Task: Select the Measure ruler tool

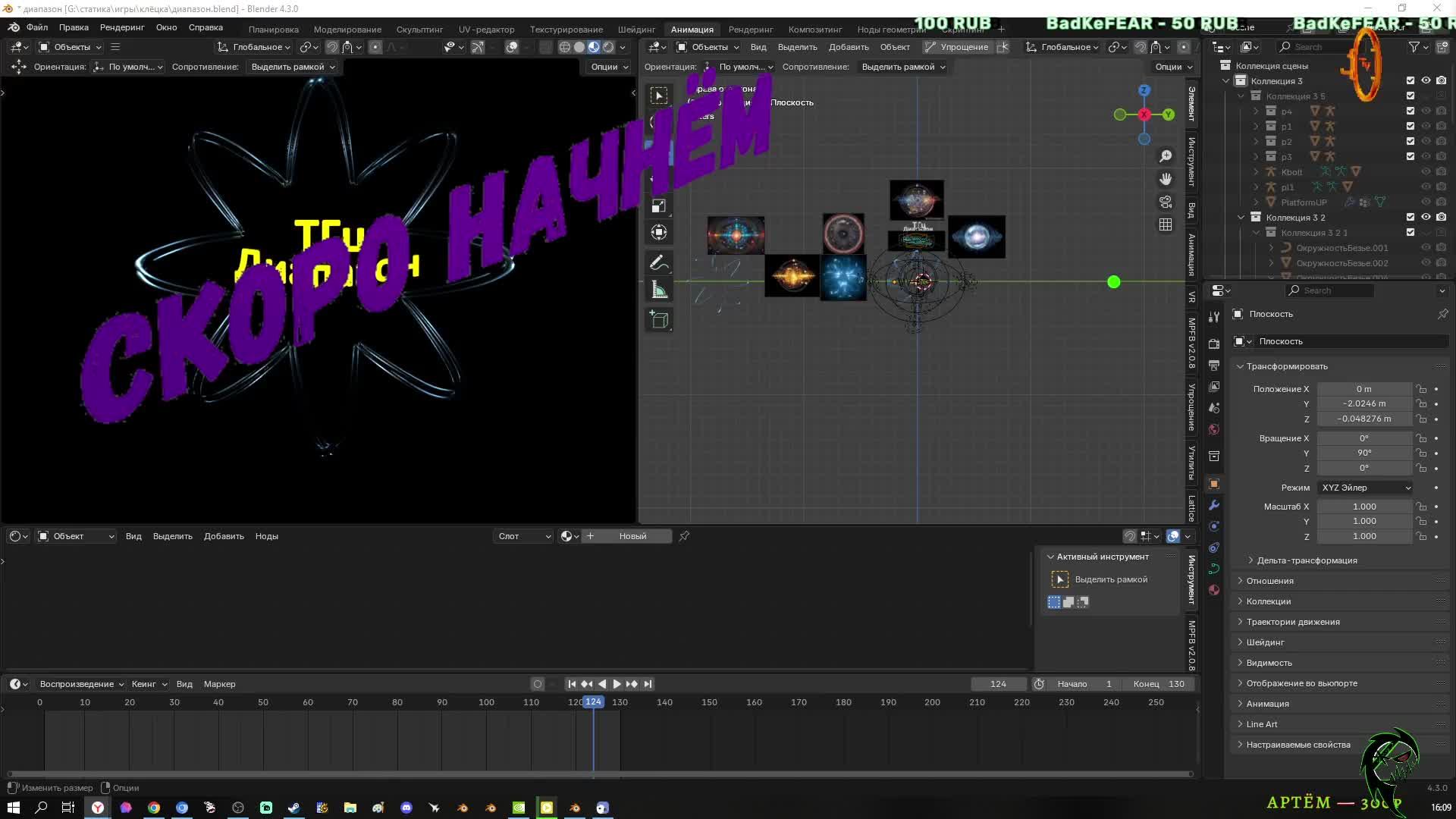Action: (658, 290)
